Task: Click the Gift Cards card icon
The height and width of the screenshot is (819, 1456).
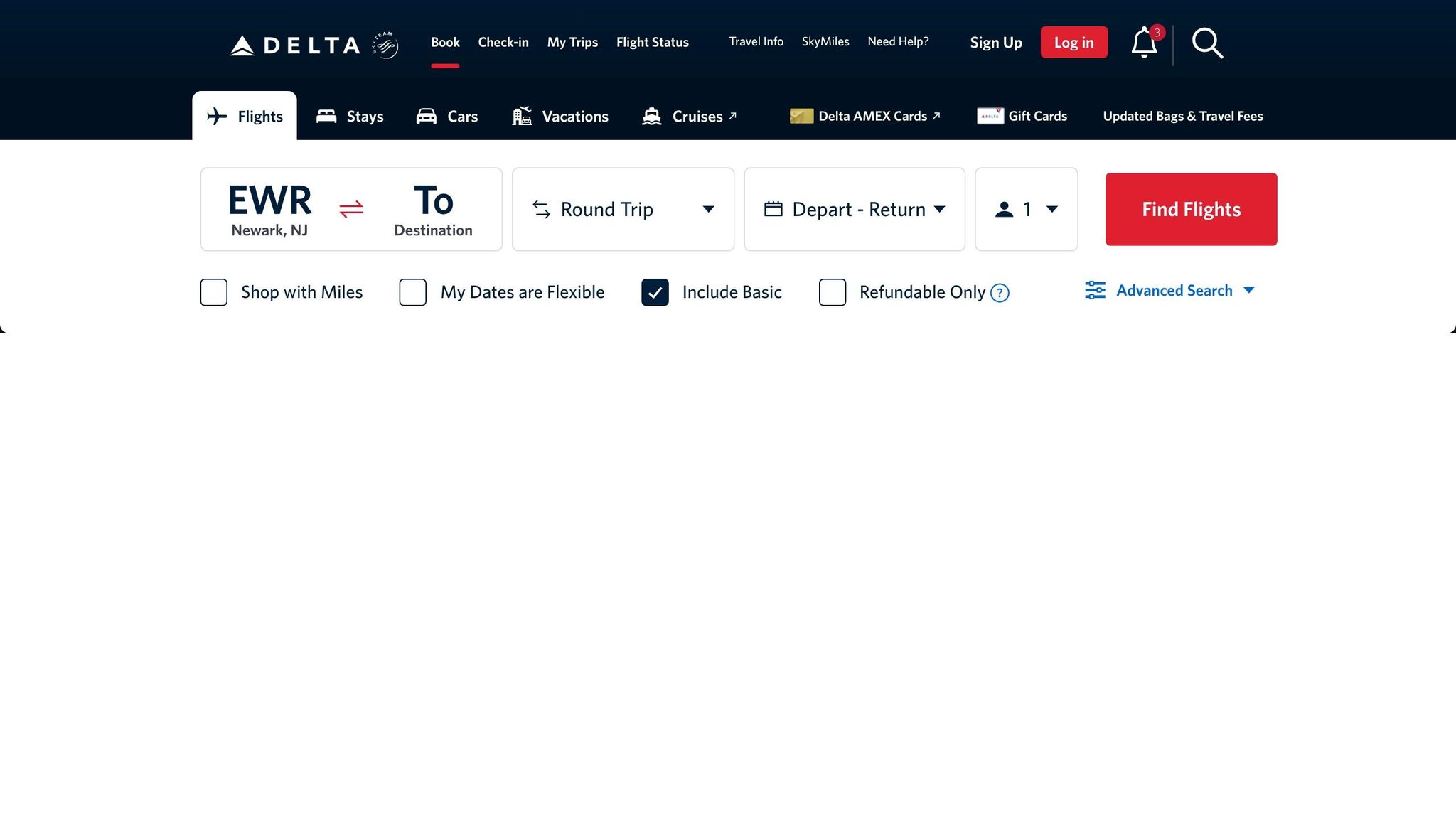Action: 990,116
